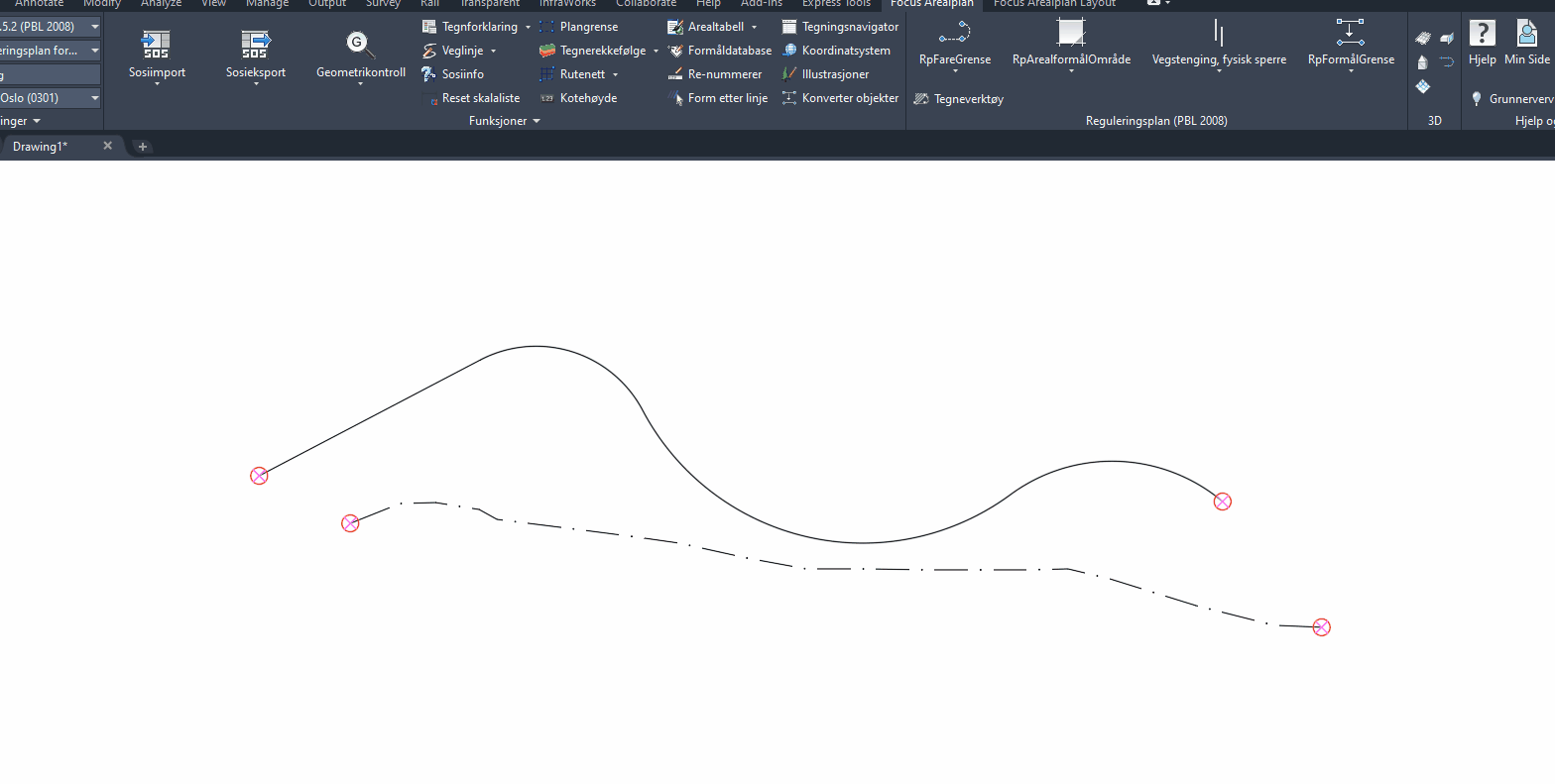
Task: Choose Vegstenging, fysisk sperre tool
Action: pyautogui.click(x=1219, y=34)
